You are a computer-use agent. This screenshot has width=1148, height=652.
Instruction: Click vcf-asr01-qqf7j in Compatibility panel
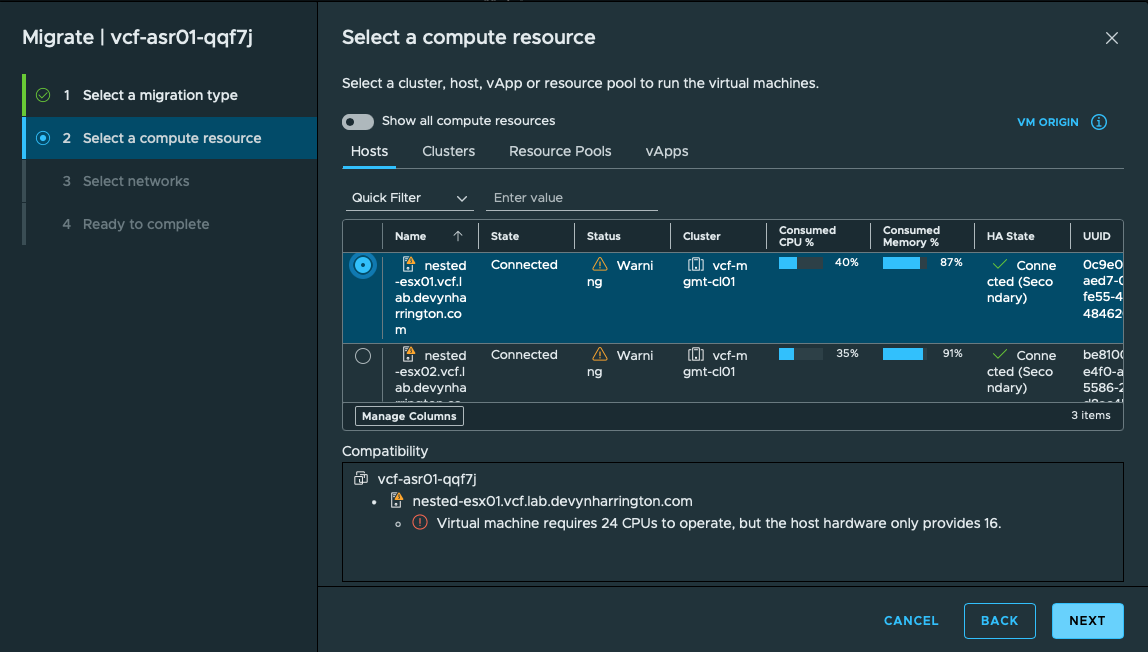tap(427, 479)
